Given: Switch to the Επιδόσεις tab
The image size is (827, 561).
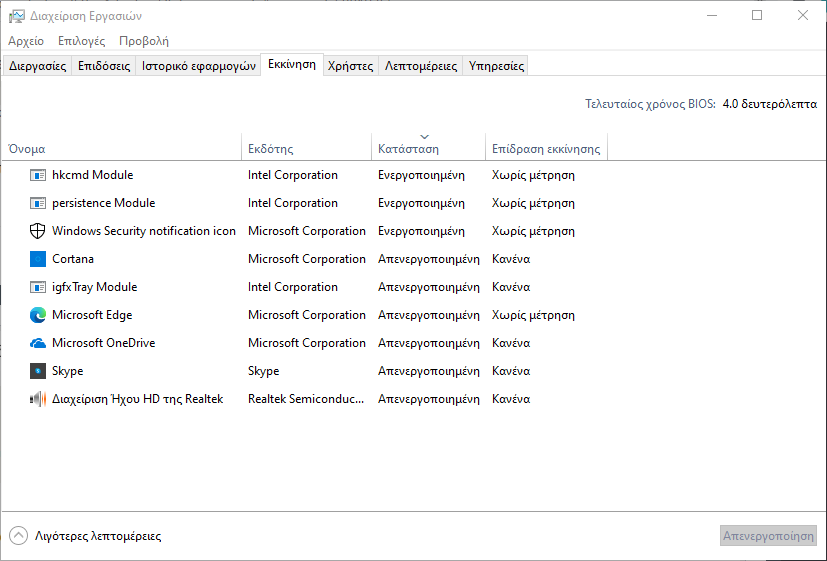Looking at the screenshot, I should (x=104, y=66).
